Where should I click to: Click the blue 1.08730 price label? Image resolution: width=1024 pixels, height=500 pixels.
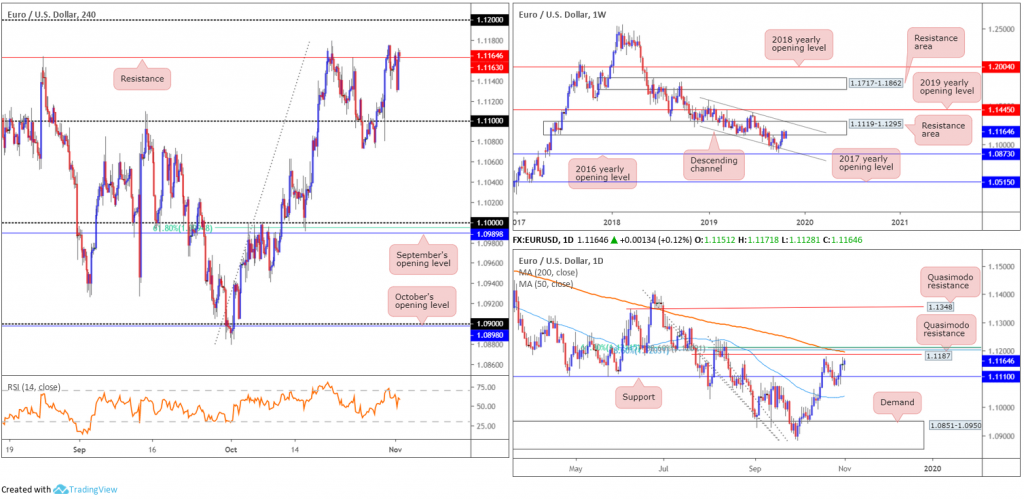pos(999,154)
